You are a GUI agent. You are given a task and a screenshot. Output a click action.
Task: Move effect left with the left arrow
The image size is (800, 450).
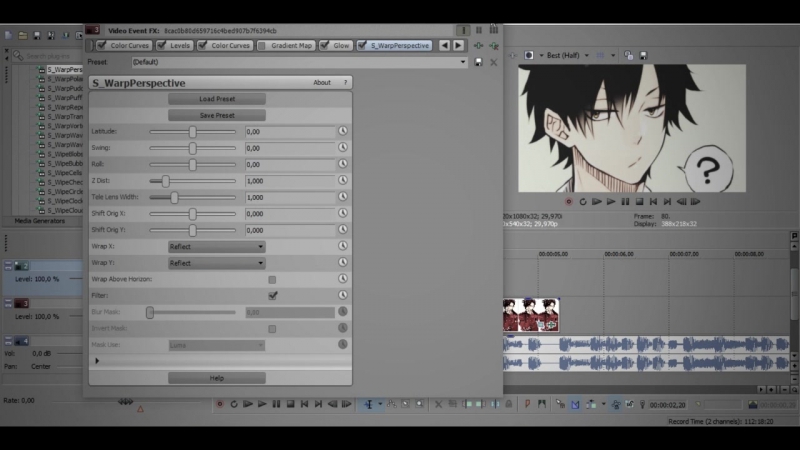coord(444,45)
